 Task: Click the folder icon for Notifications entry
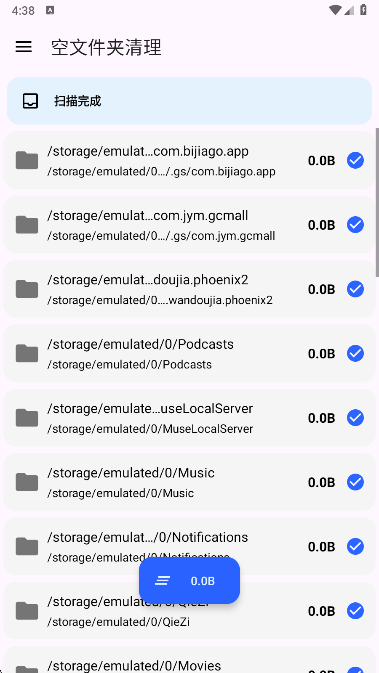(27, 546)
